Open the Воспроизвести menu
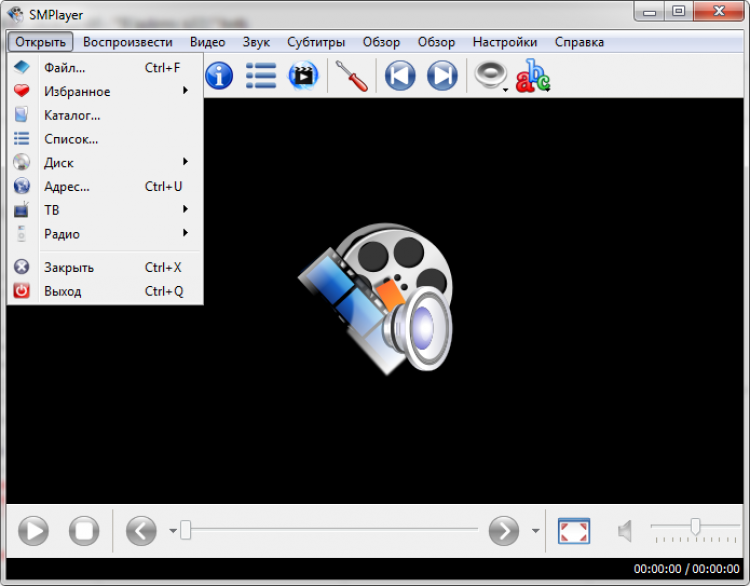 pos(128,42)
